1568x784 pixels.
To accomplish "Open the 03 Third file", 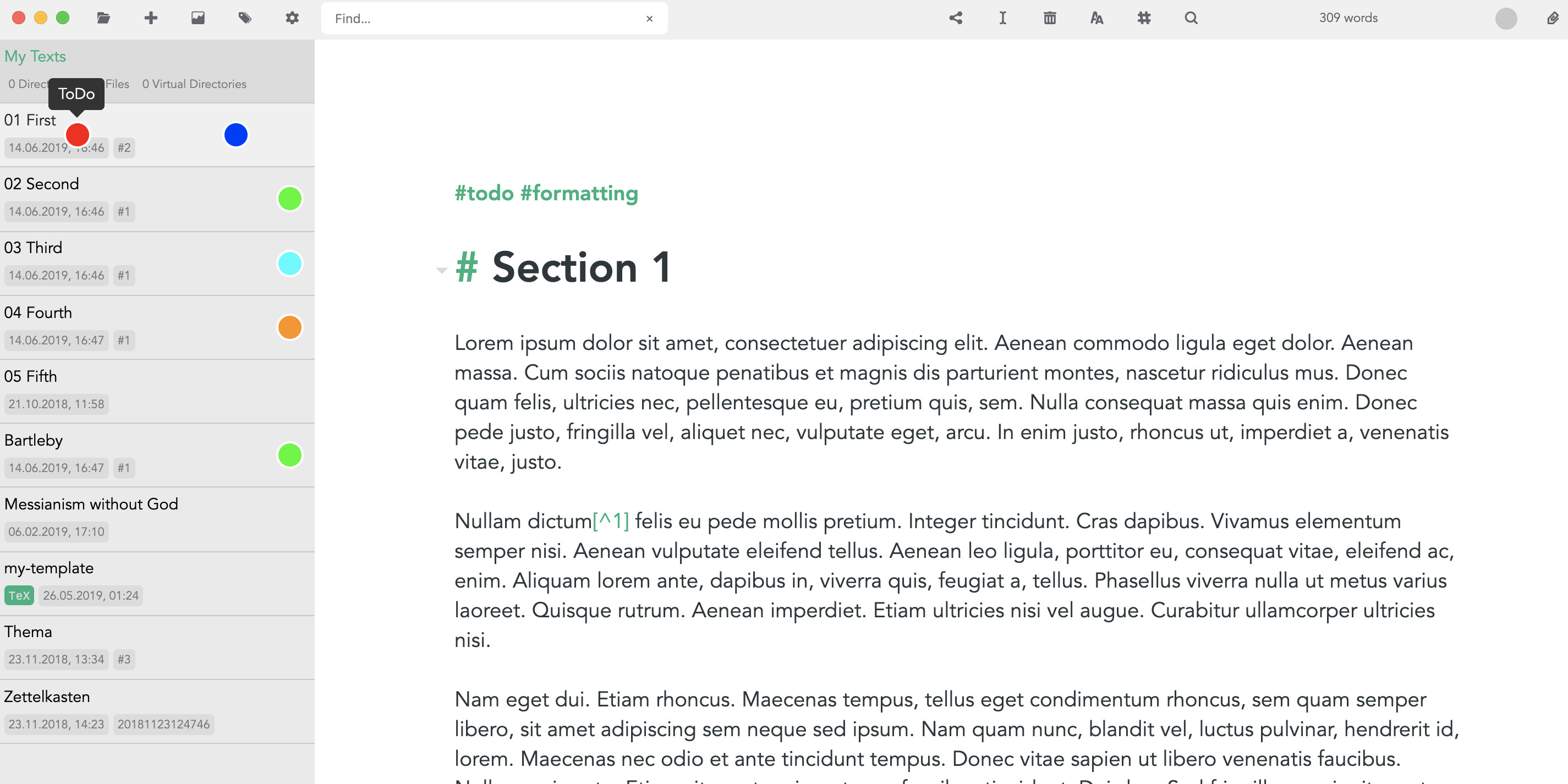I will pos(157,263).
